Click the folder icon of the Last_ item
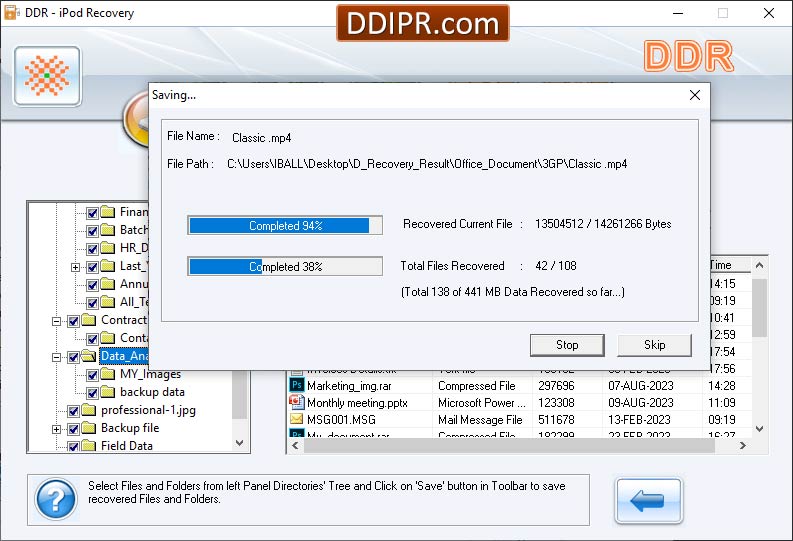Screen dimensions: 793x541 [107, 266]
